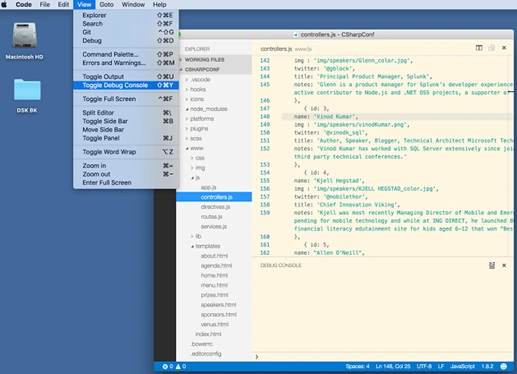
Task: Open the Apple menu
Action: [4, 4]
